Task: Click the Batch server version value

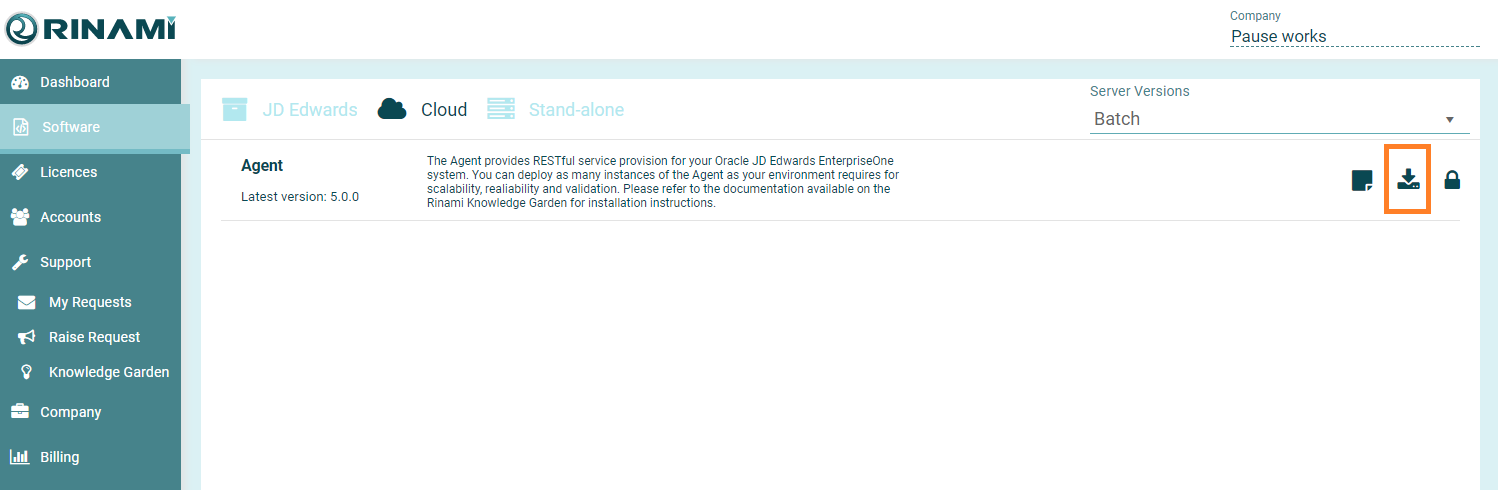Action: point(1117,119)
